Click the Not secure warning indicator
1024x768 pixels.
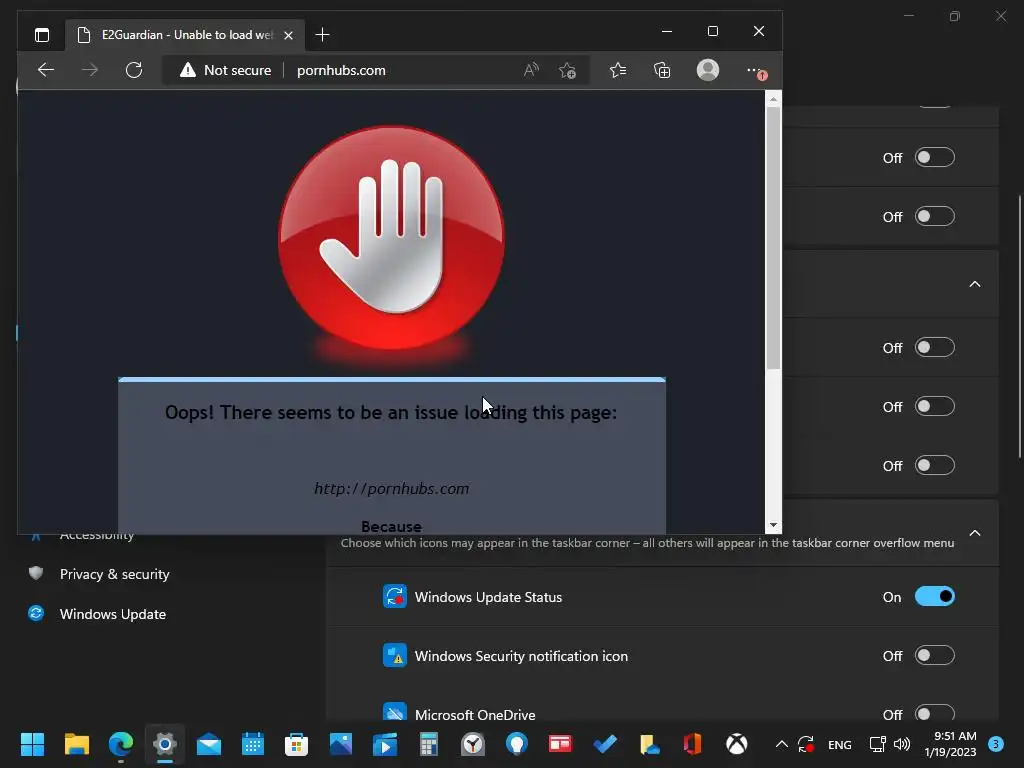tap(226, 70)
